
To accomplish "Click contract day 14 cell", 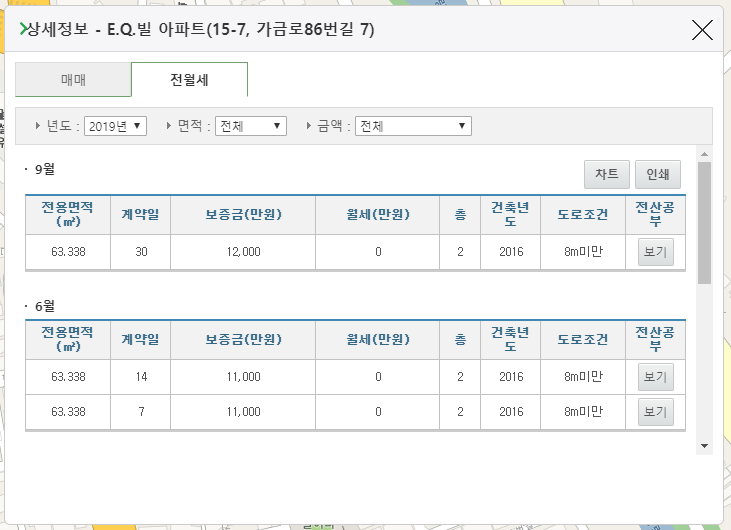I will pos(141,377).
